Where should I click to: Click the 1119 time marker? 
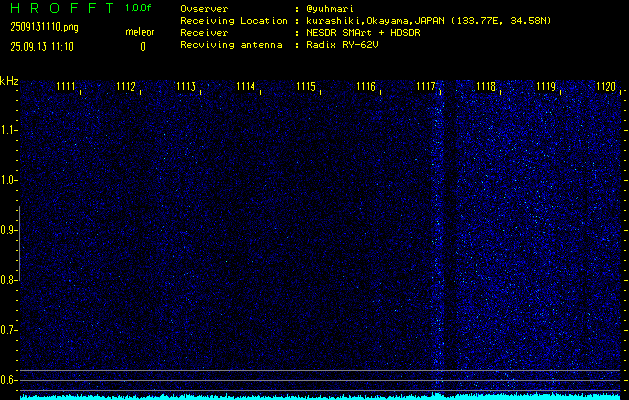coord(546,86)
